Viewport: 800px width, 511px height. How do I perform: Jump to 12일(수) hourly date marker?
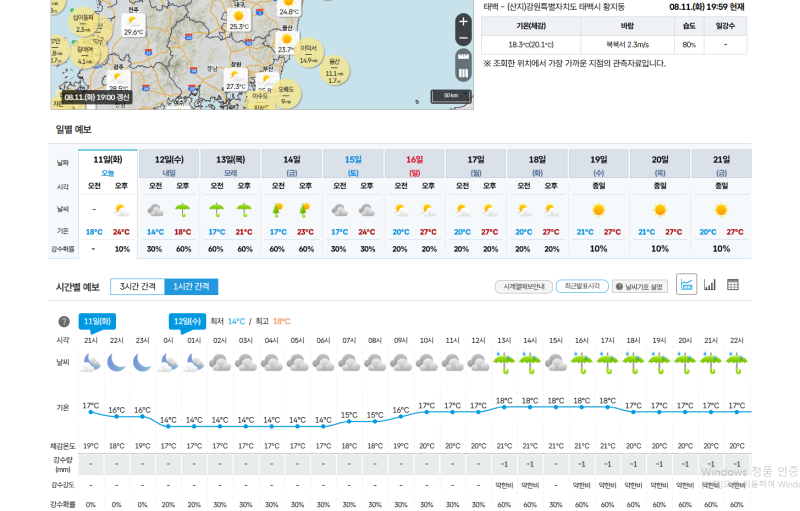coord(187,321)
